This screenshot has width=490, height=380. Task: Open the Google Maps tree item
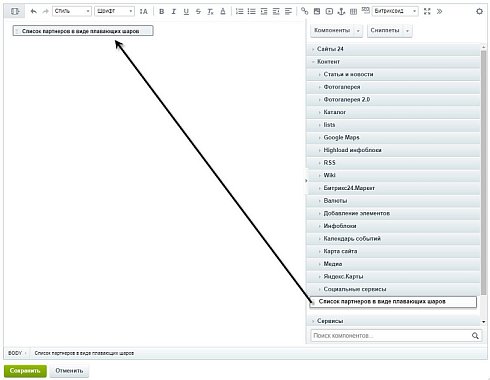coord(393,137)
